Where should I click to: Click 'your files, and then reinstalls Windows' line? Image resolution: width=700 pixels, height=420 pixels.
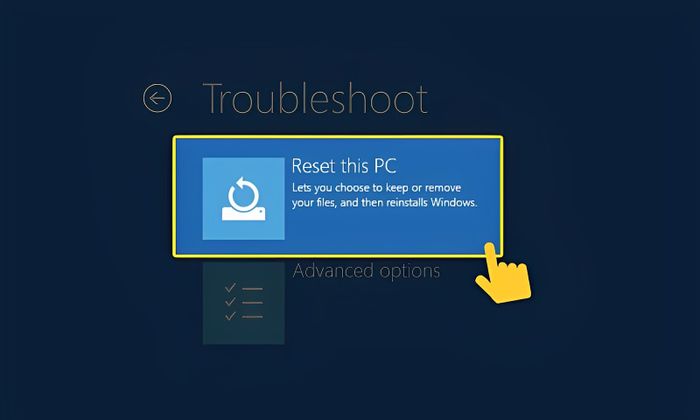pos(384,203)
